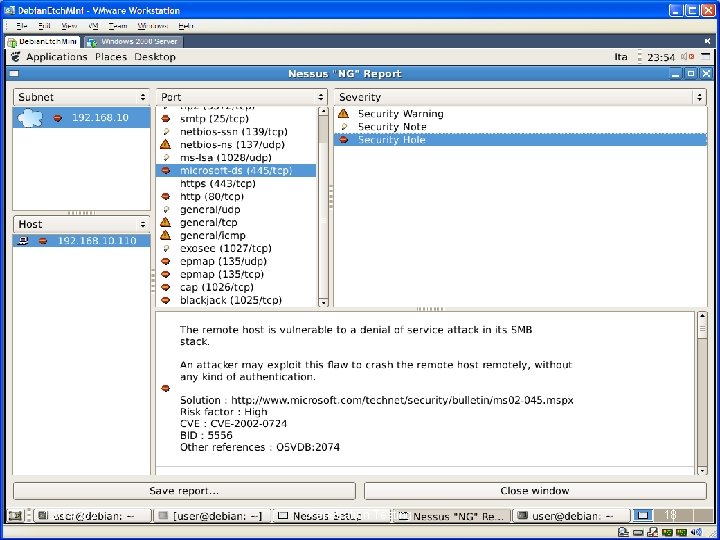Click the Security Hole red icon
This screenshot has height=540, width=720.
343,140
